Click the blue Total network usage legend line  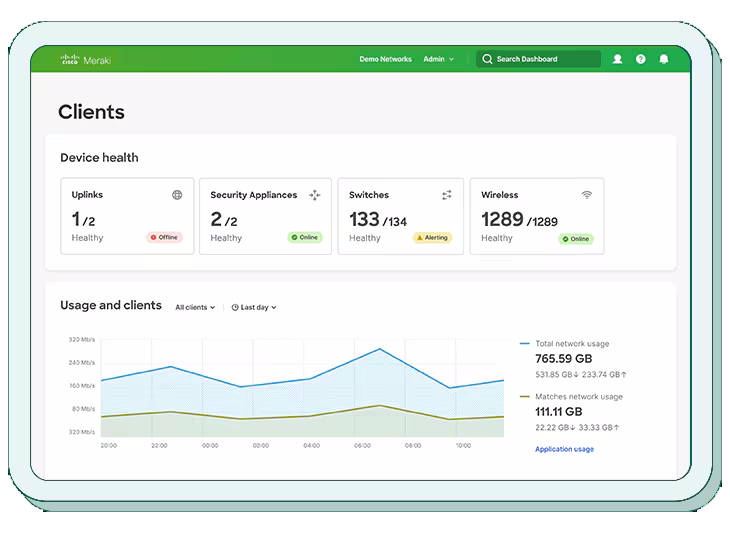525,343
